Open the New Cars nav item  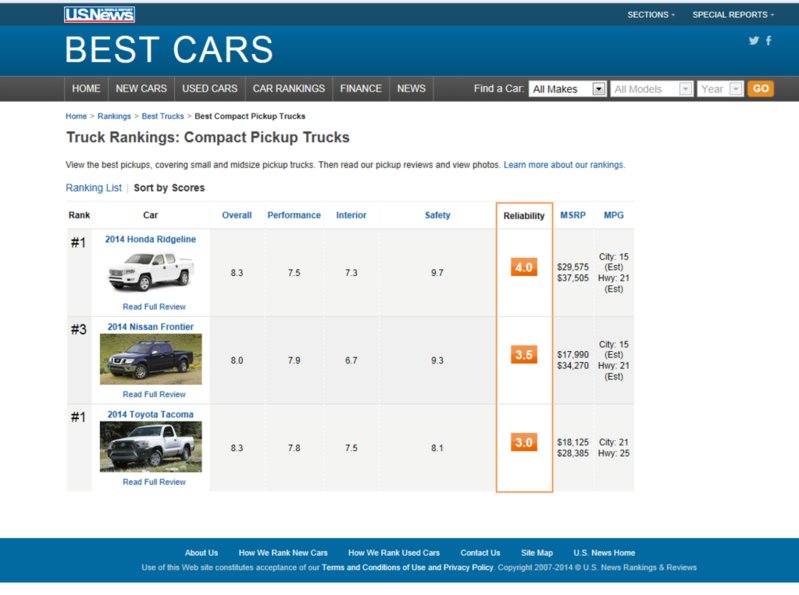pos(141,89)
